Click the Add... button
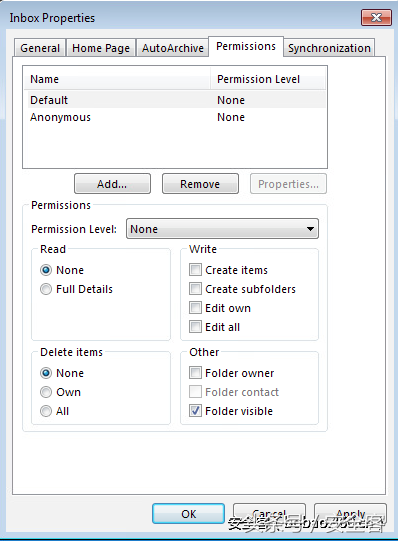The height and width of the screenshot is (541, 398). [112, 184]
